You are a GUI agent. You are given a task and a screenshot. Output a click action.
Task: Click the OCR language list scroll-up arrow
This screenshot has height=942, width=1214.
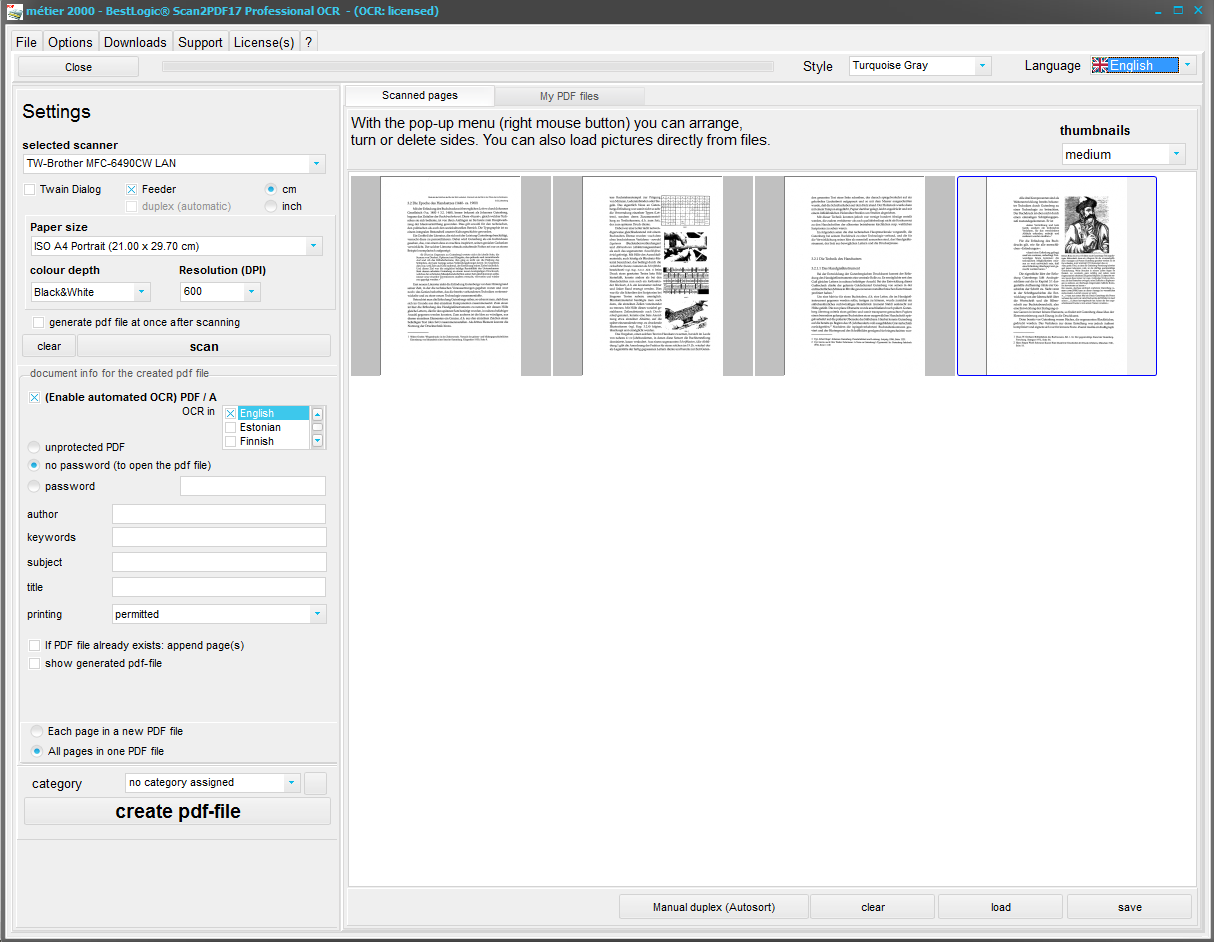click(317, 414)
